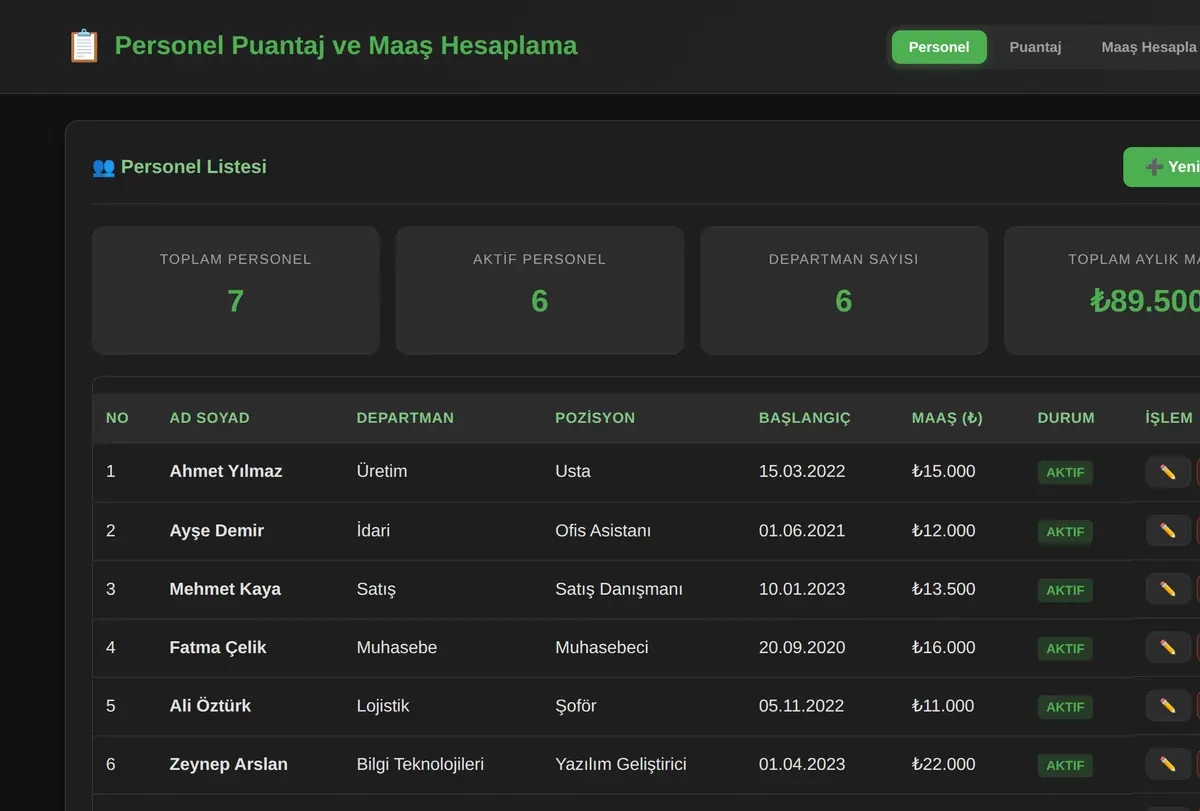The width and height of the screenshot is (1200, 811).
Task: Select the name Ayşe Demir
Action: 217,530
